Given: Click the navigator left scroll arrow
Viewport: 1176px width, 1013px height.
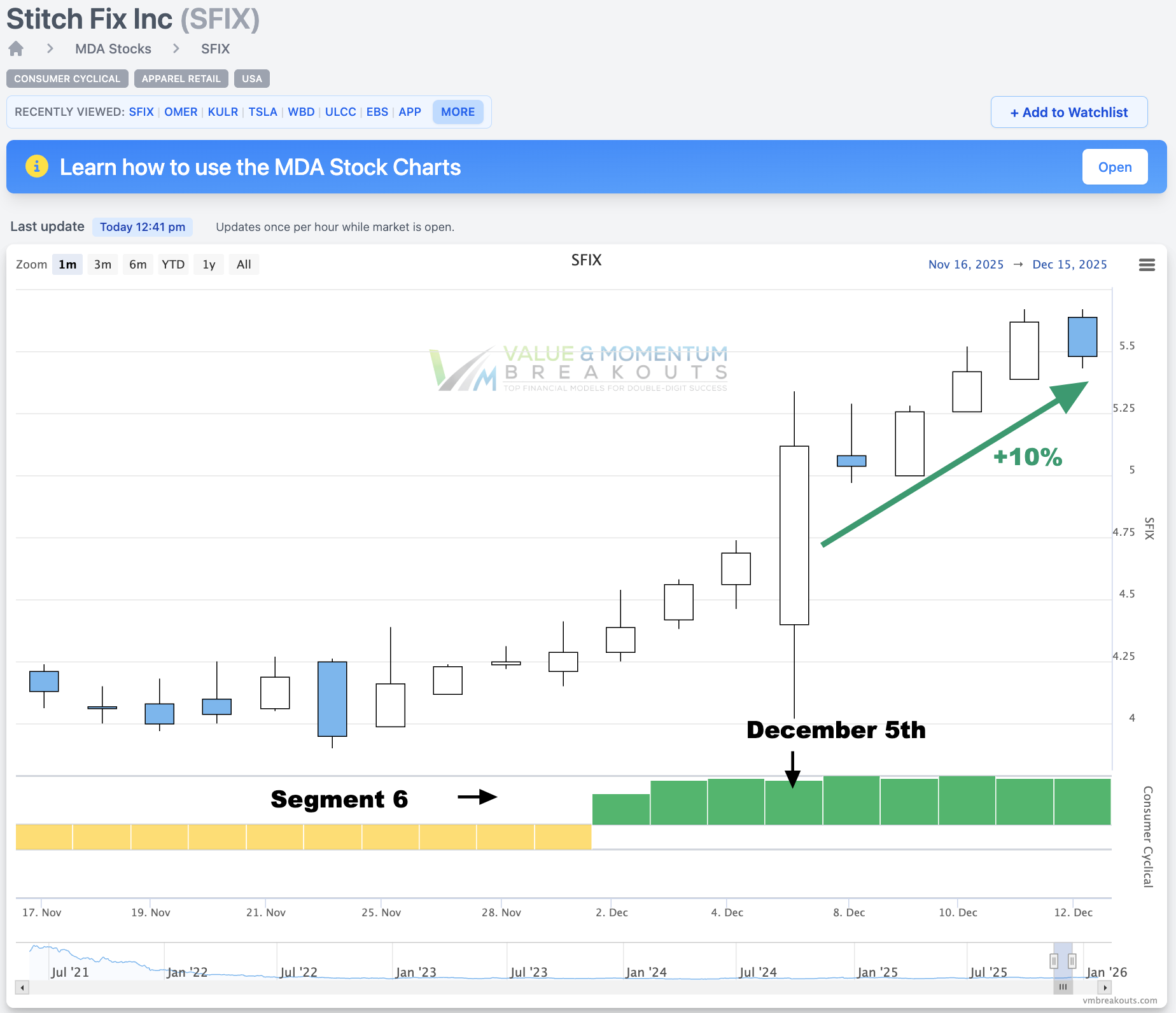Looking at the screenshot, I should 22,988.
